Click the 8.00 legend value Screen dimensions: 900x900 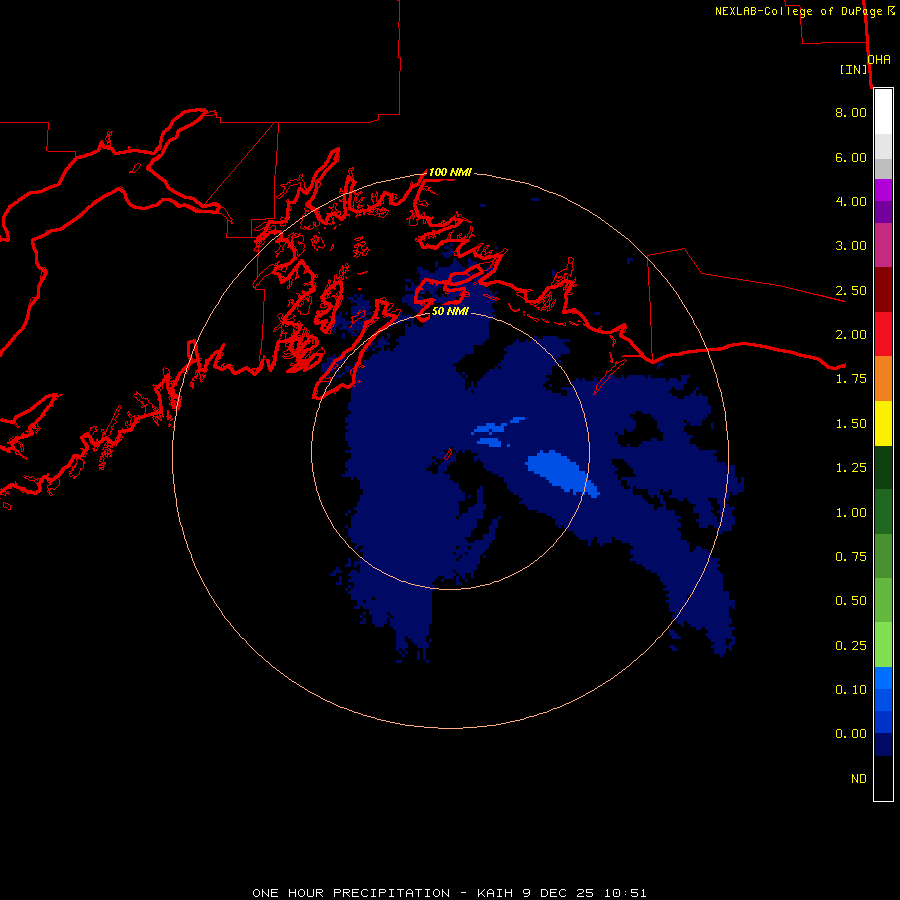click(x=851, y=112)
